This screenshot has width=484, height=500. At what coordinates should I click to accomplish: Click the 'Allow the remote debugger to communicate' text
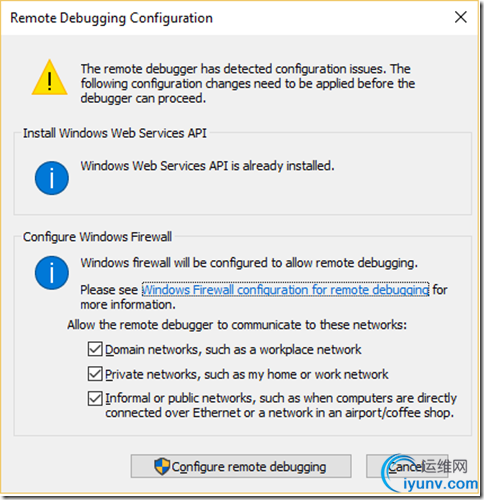pyautogui.click(x=237, y=324)
